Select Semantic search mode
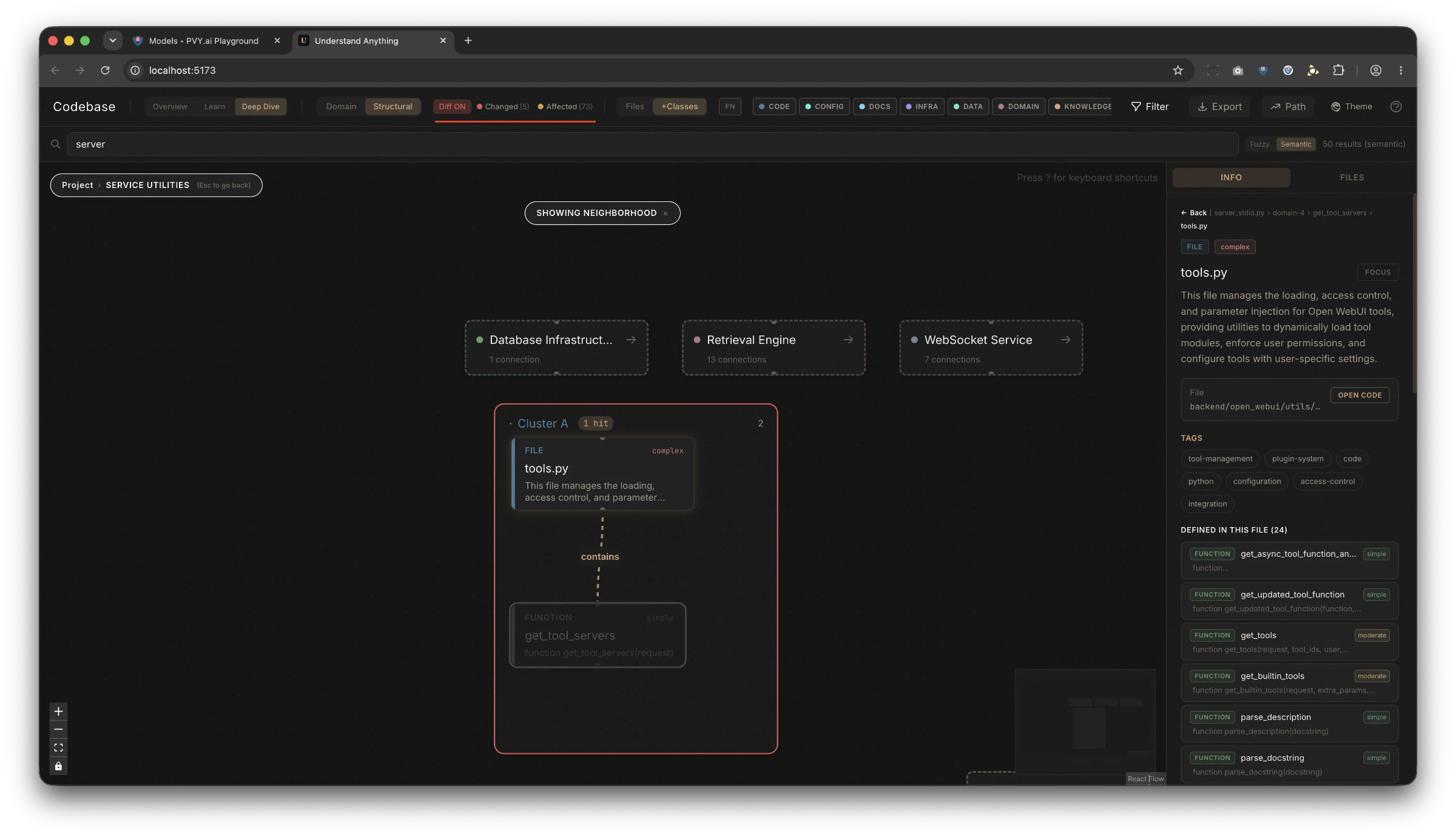The image size is (1456, 837). pyautogui.click(x=1296, y=144)
